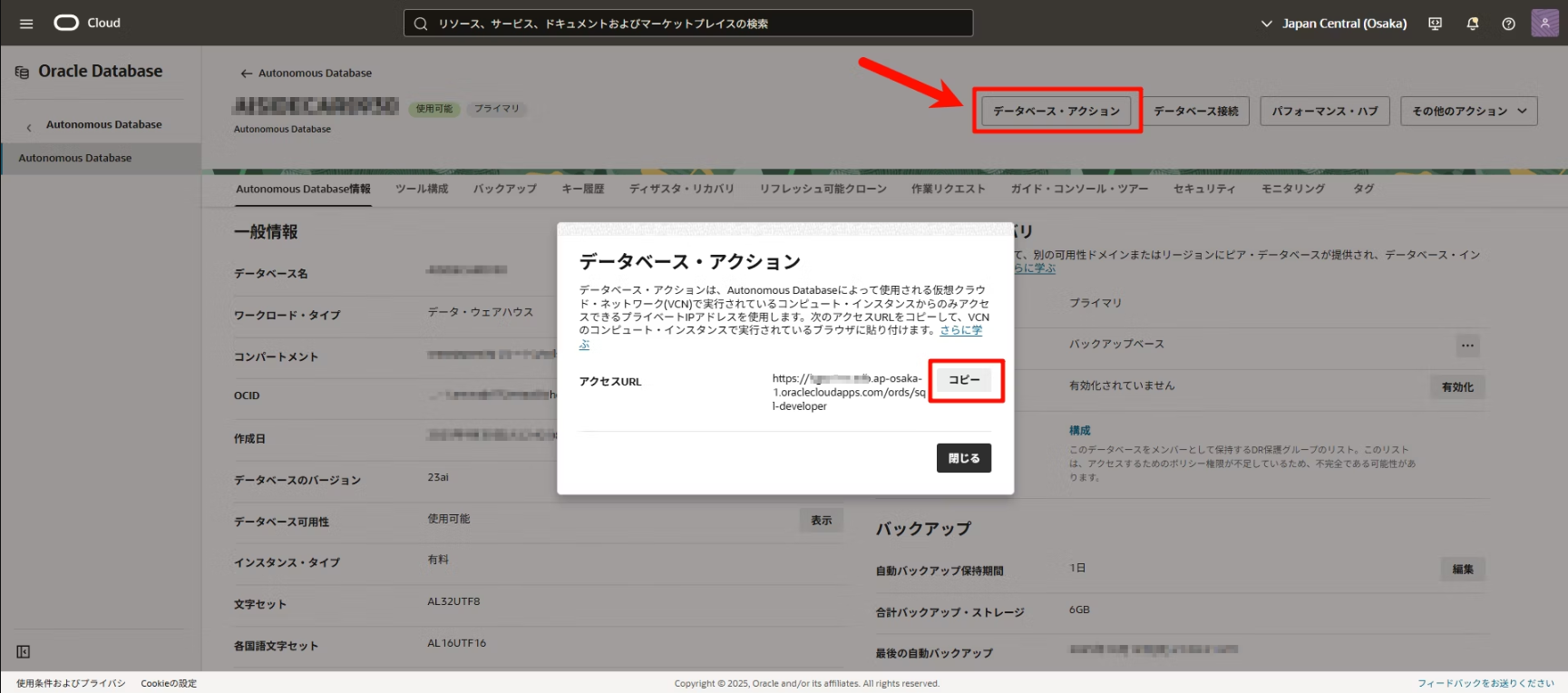Click the sidebar back chevron

point(29,128)
